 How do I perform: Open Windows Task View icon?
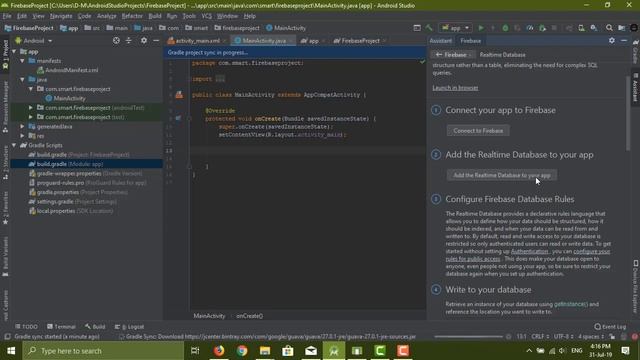195,351
